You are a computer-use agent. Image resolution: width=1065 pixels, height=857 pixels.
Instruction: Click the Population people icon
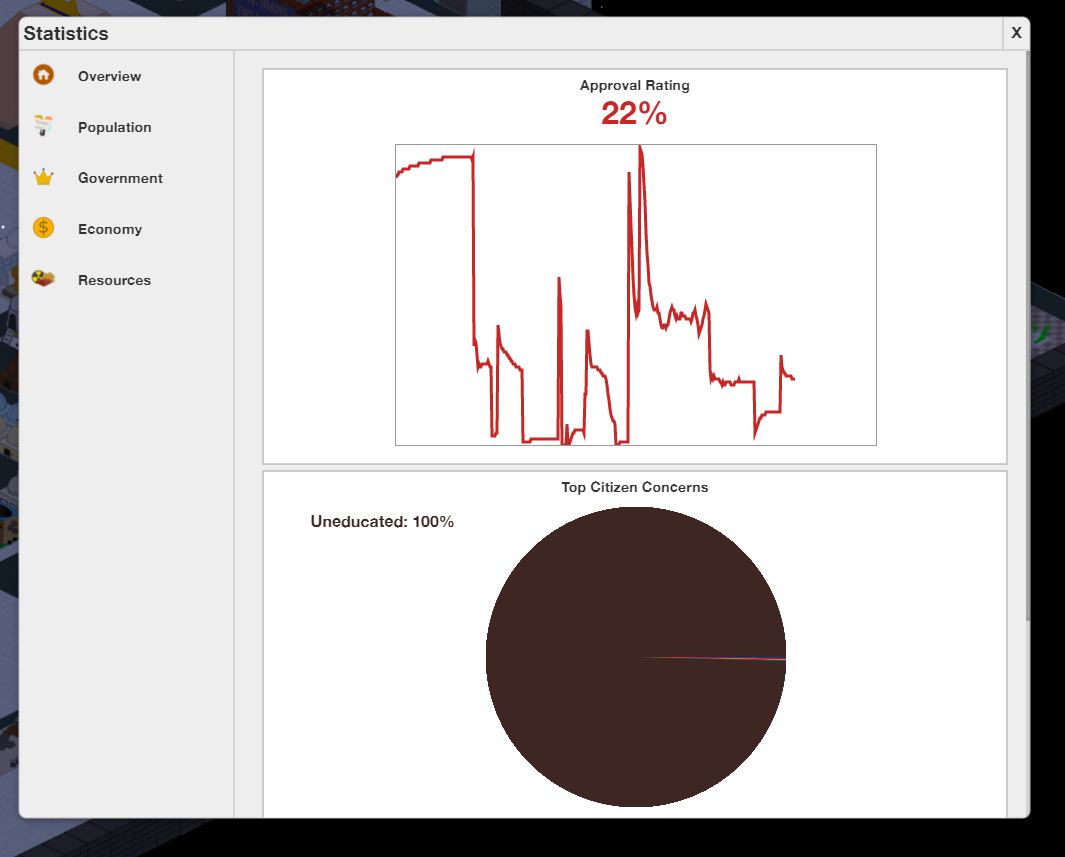[43, 126]
